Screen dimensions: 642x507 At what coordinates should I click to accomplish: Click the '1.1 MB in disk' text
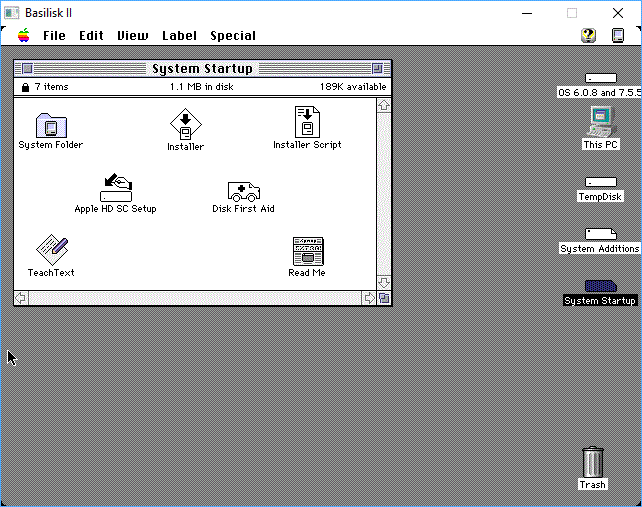pyautogui.click(x=201, y=87)
